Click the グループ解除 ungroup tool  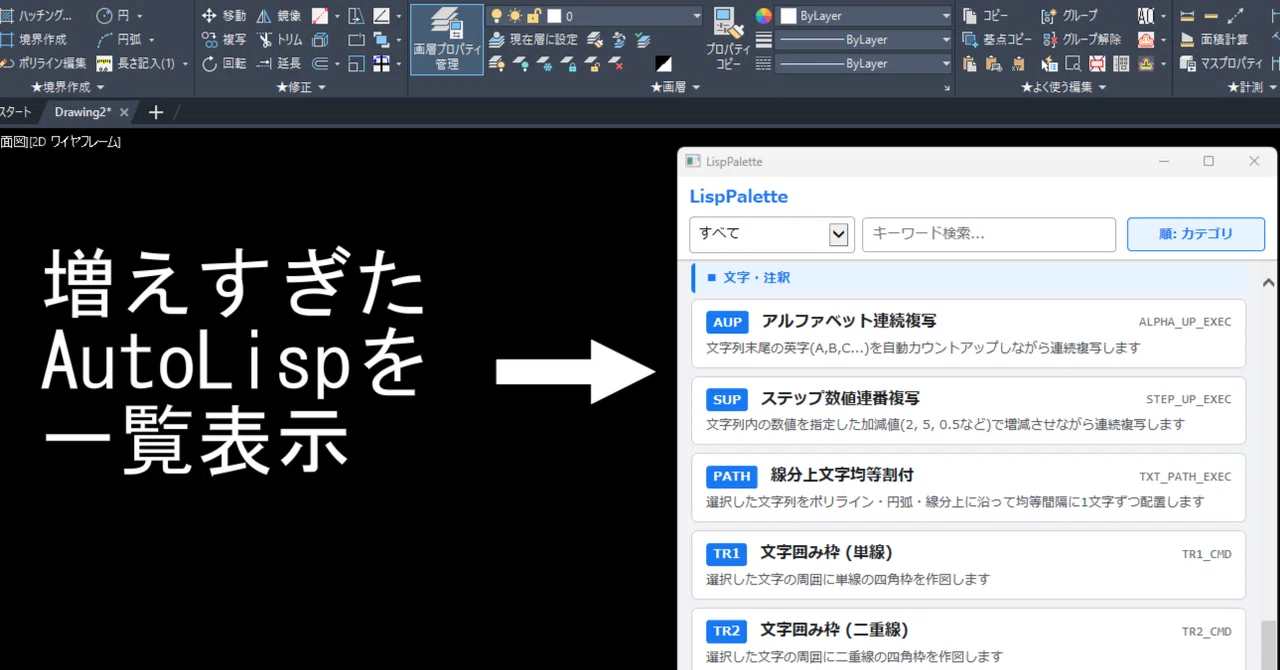[1081, 40]
